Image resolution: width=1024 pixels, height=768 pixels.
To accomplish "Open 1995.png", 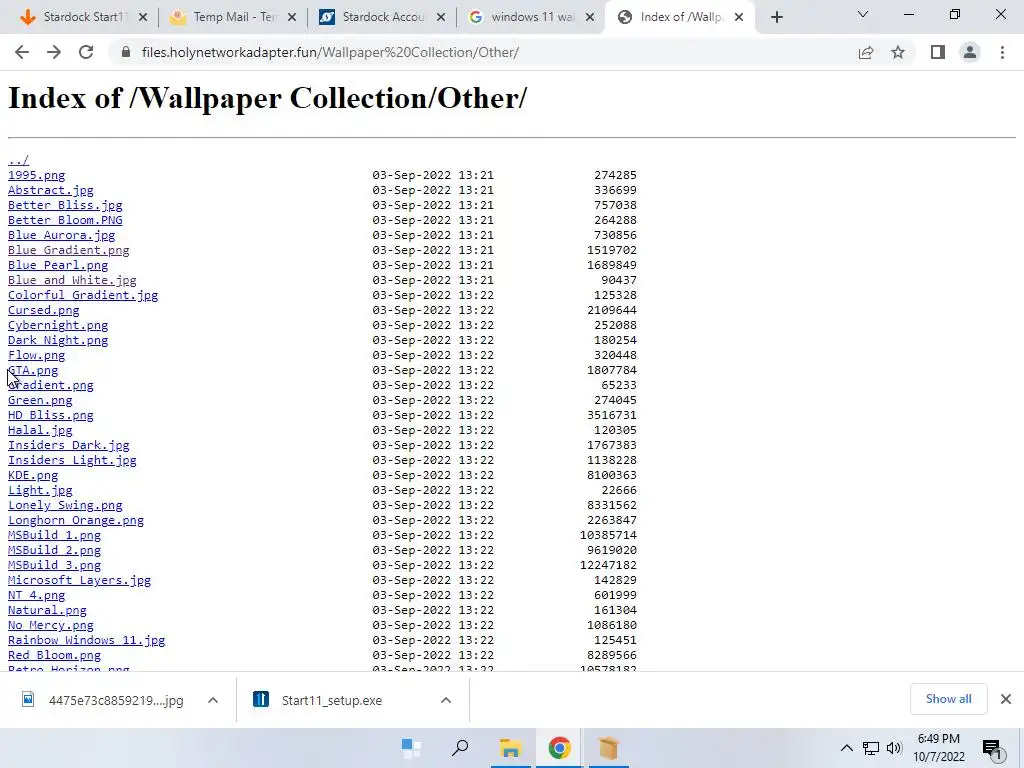I will click(x=37, y=175).
